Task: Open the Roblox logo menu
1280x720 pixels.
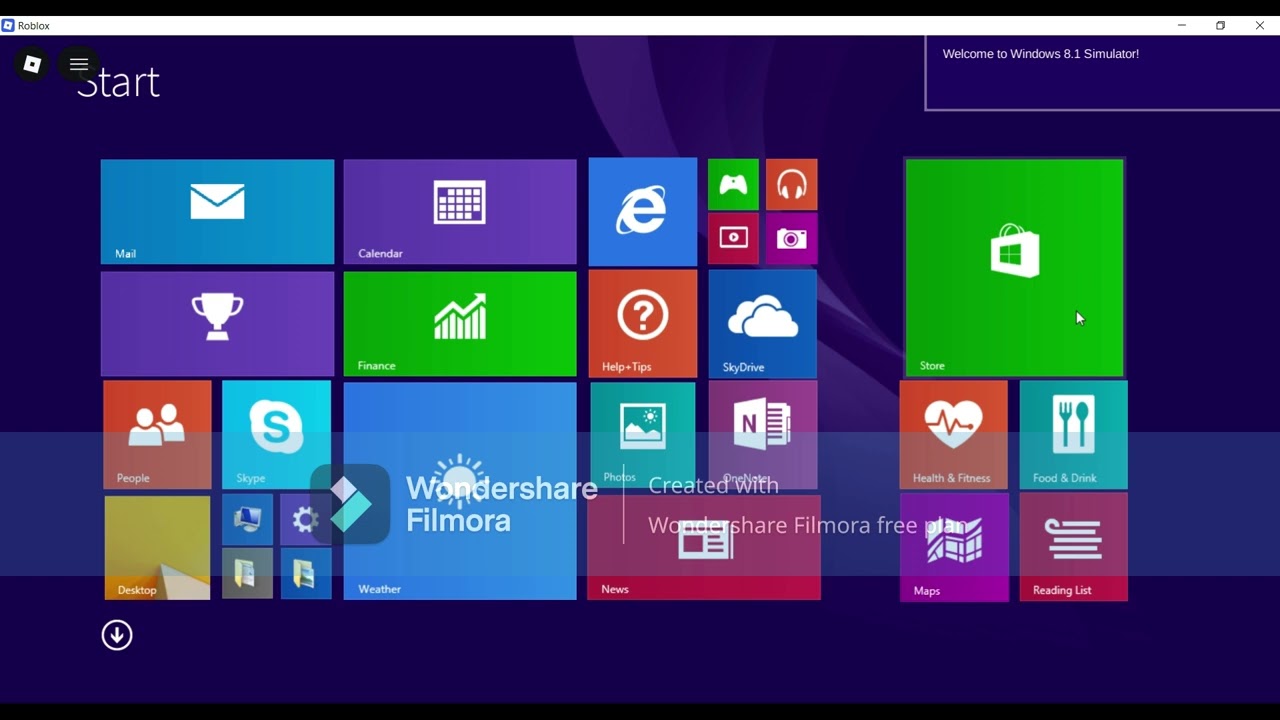Action: 32,64
